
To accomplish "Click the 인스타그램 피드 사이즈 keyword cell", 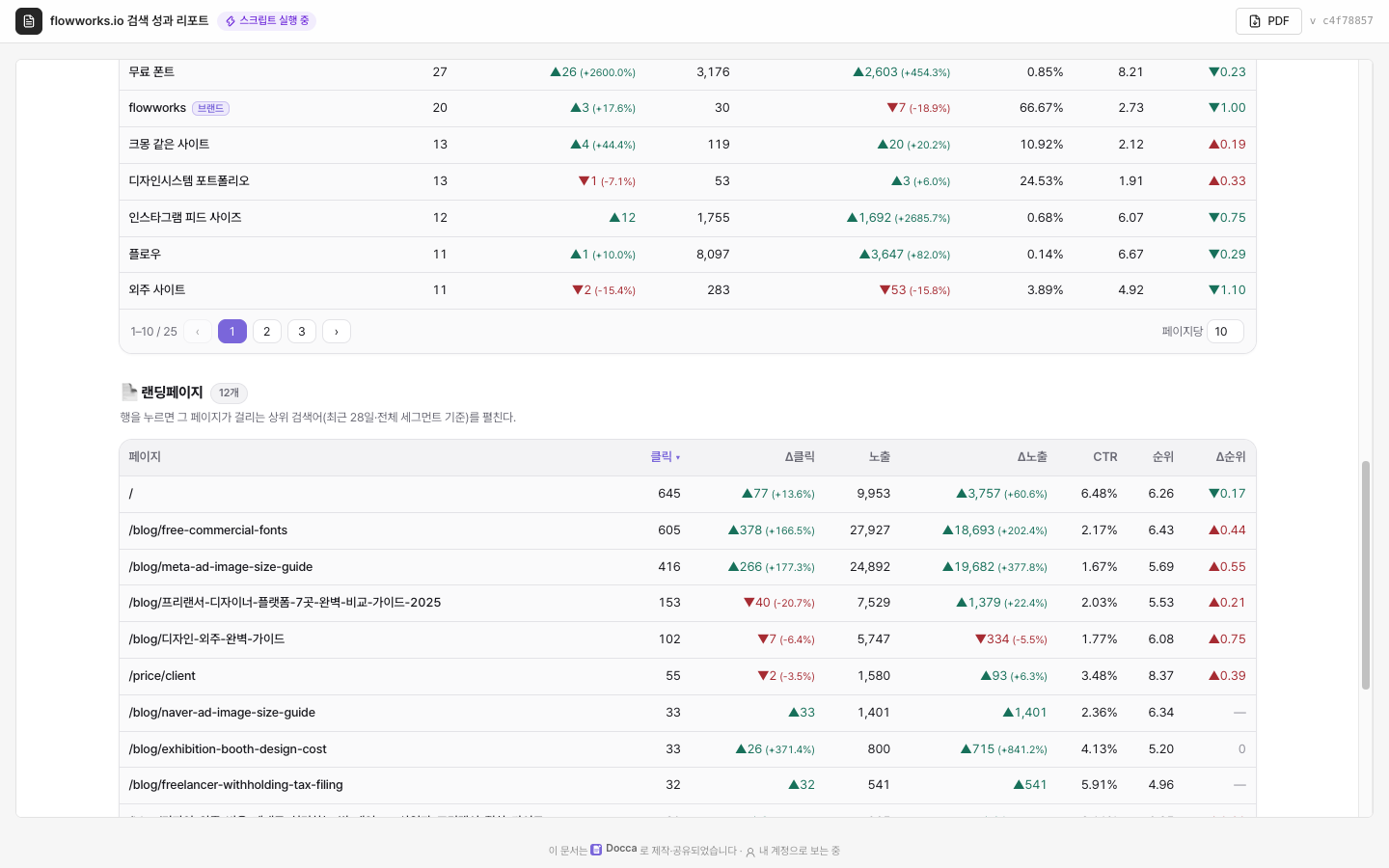I will pyautogui.click(x=185, y=218).
